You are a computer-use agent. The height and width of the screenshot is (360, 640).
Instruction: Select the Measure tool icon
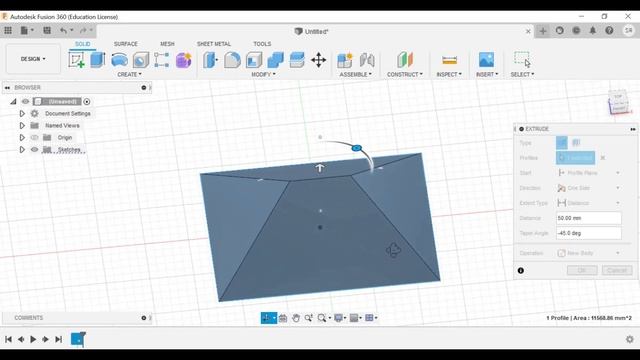[x=449, y=60]
